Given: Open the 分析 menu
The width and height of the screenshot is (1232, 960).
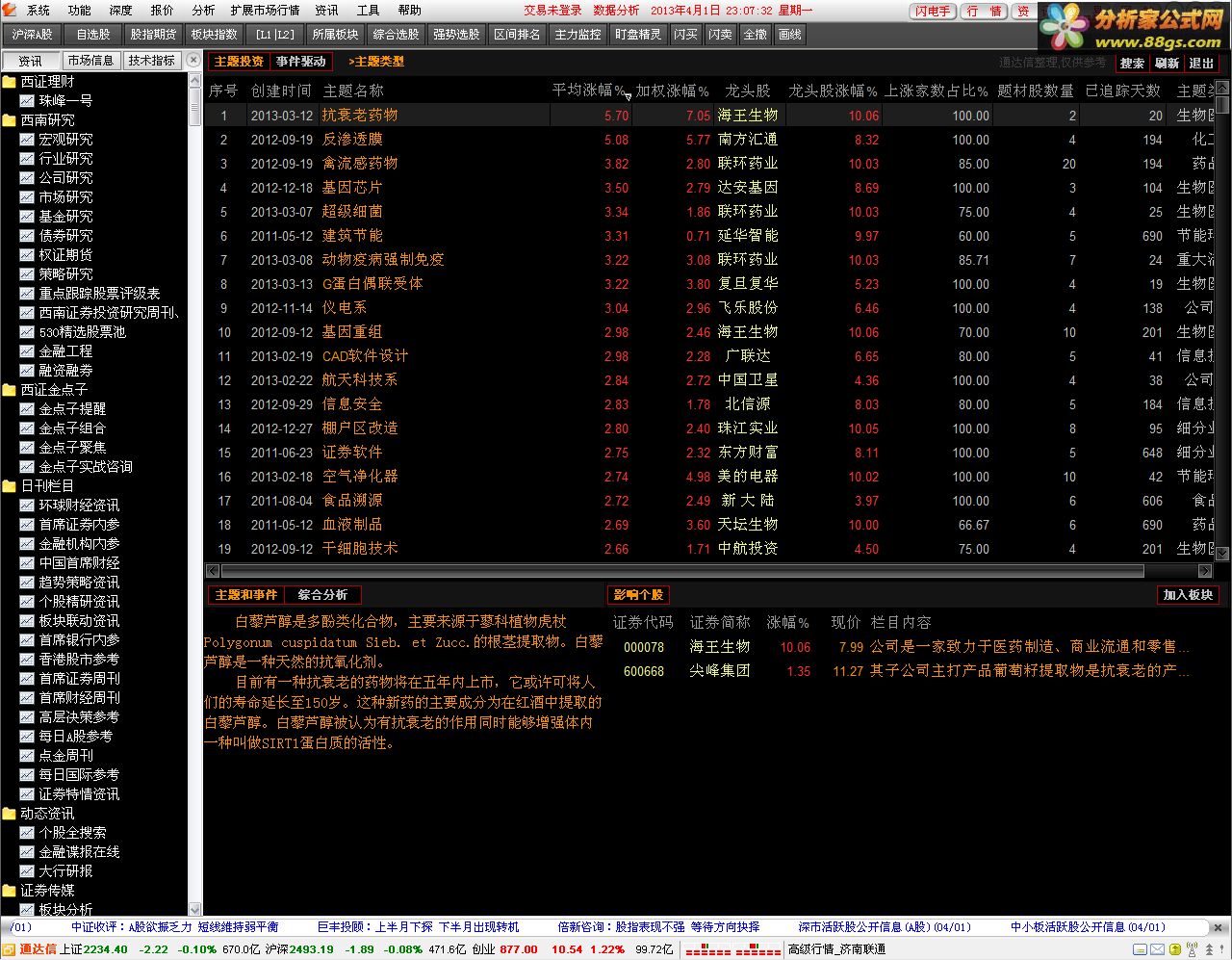Looking at the screenshot, I should click(x=204, y=10).
